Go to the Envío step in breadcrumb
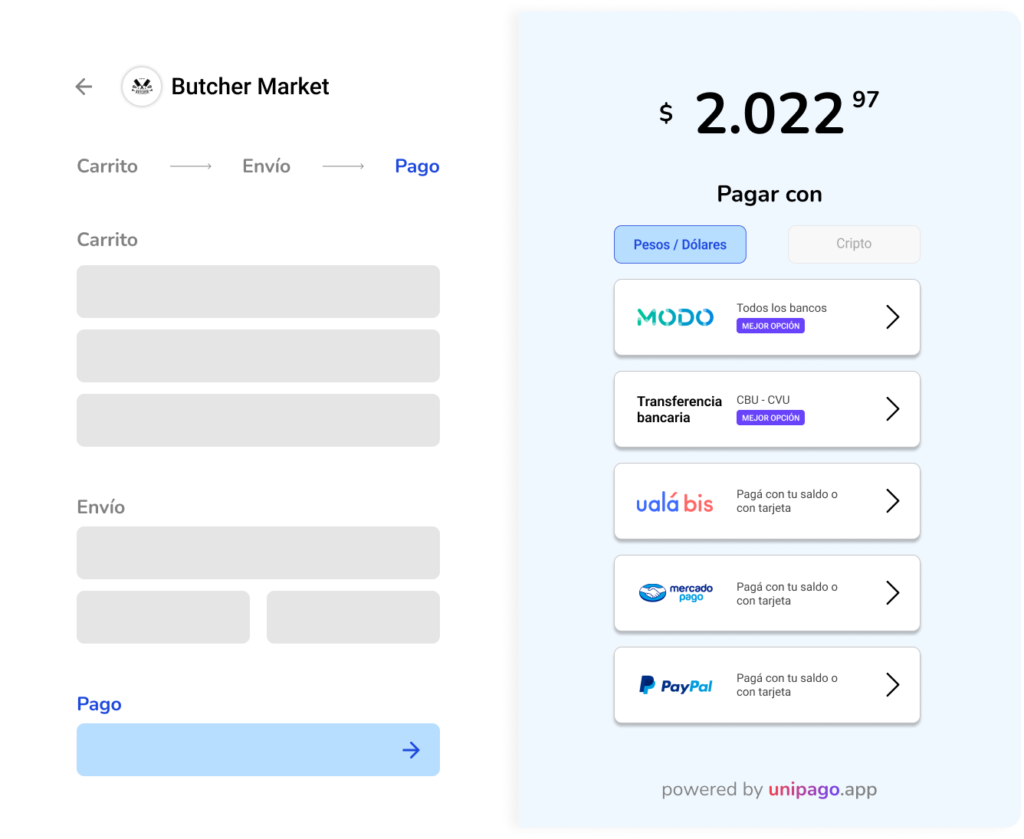Screen dimensions: 1024x839 click(x=266, y=166)
